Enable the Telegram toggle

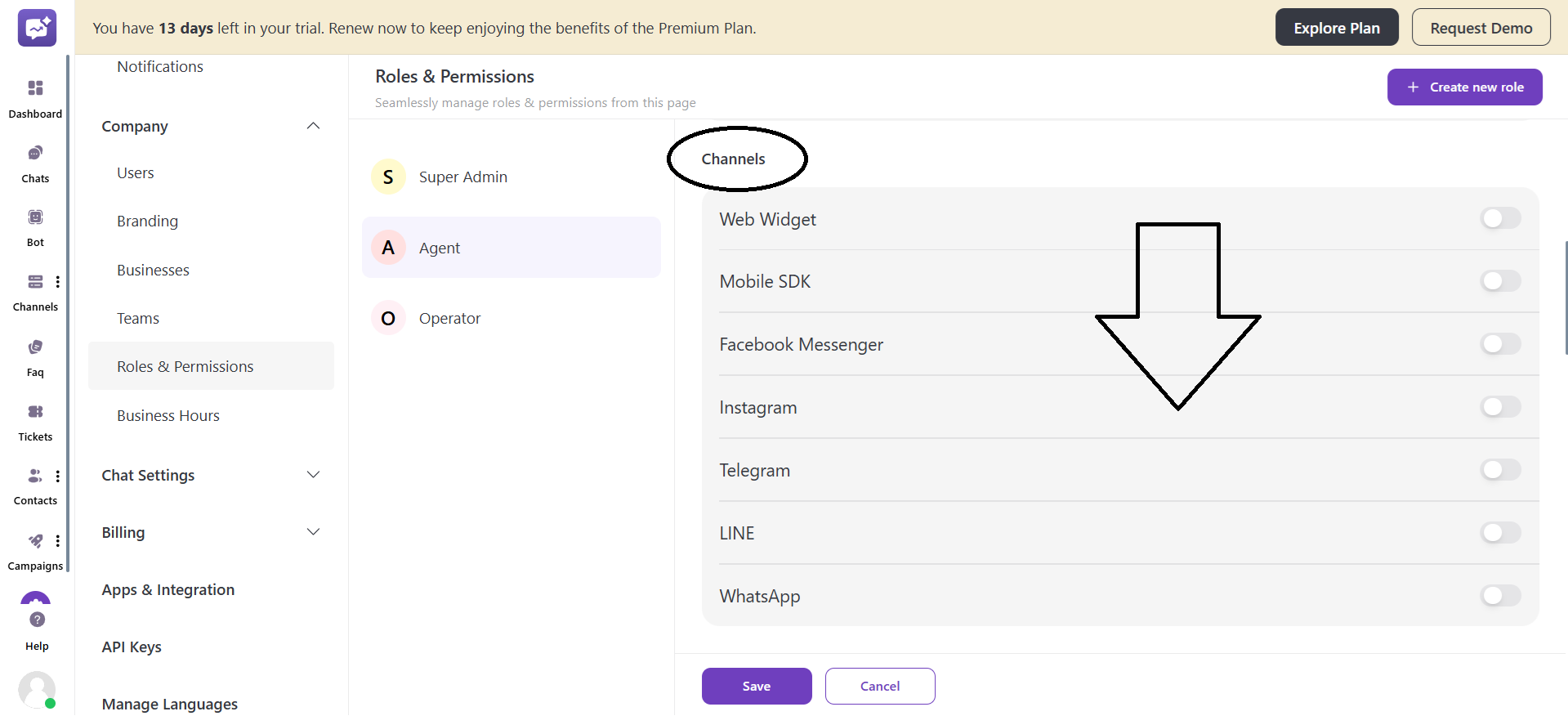click(x=1500, y=470)
